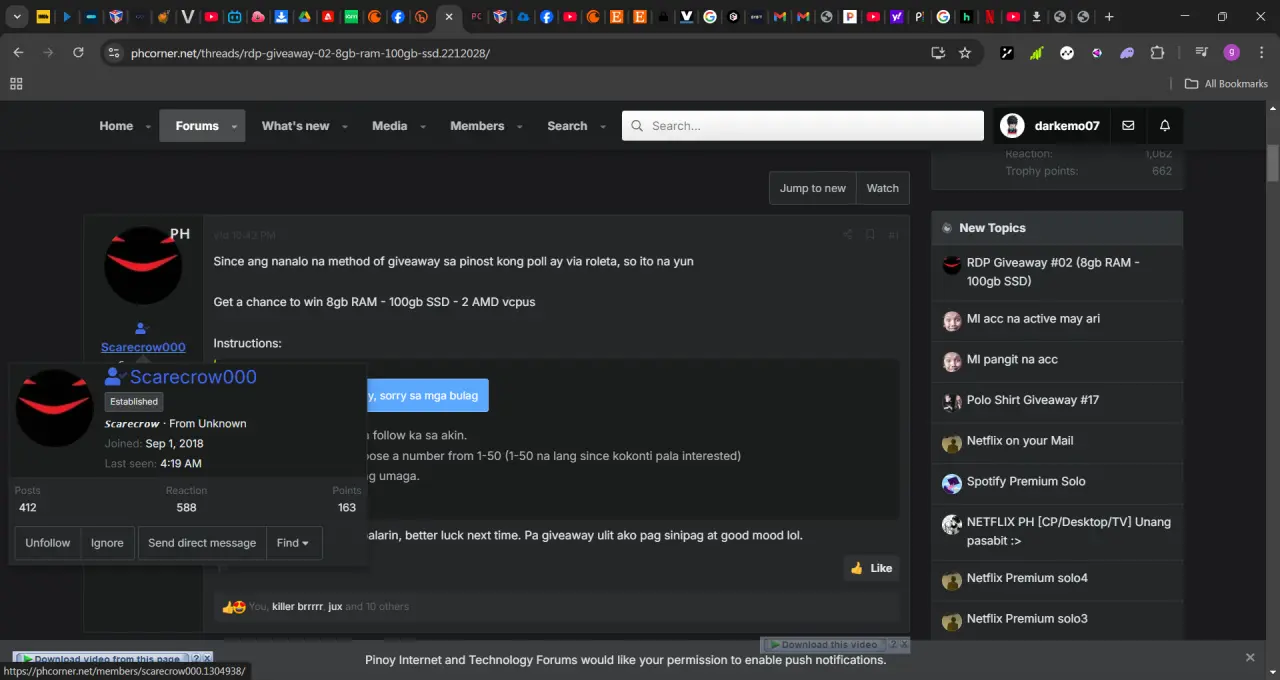Screen dimensions: 1280x680
Task: Switch to the Google Drive tab
Action: coord(304,17)
